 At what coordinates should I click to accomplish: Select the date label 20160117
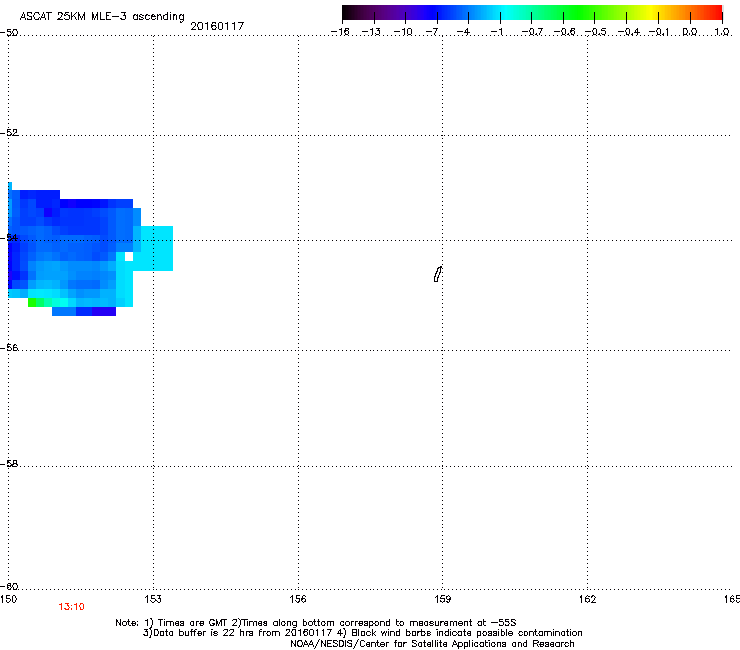(x=217, y=26)
